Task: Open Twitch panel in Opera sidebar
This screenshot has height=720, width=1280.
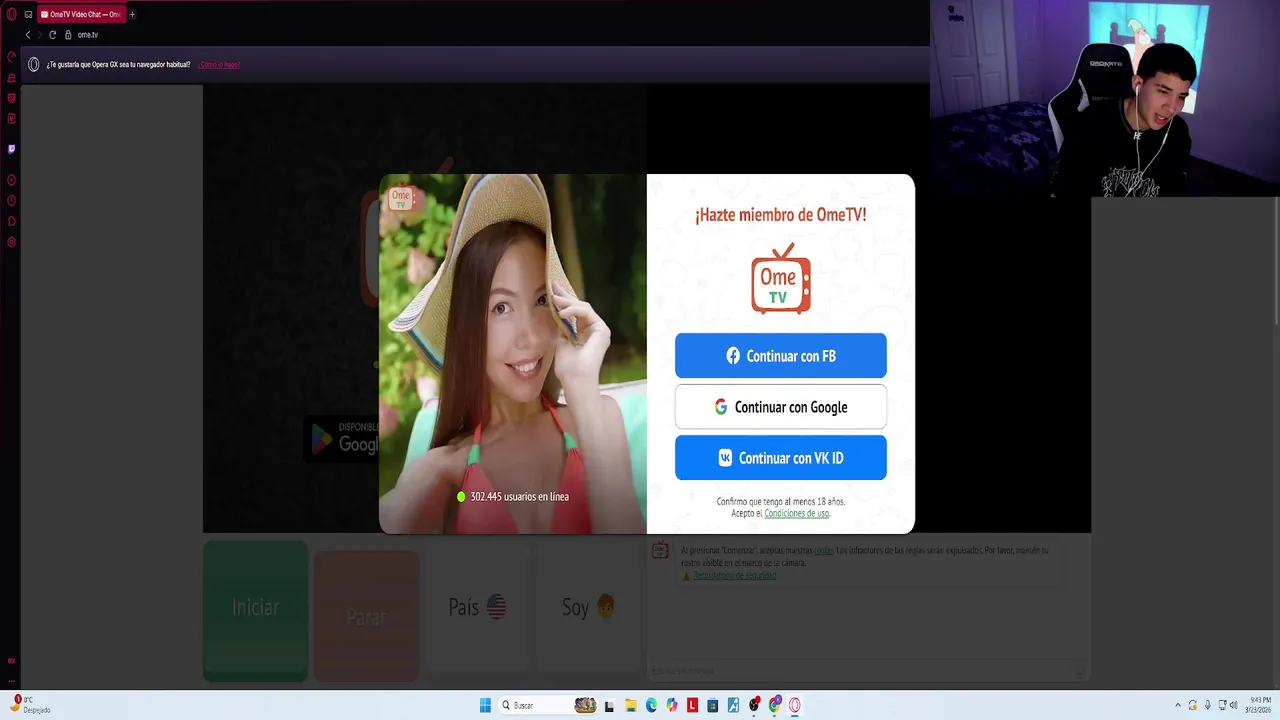Action: pyautogui.click(x=11, y=149)
